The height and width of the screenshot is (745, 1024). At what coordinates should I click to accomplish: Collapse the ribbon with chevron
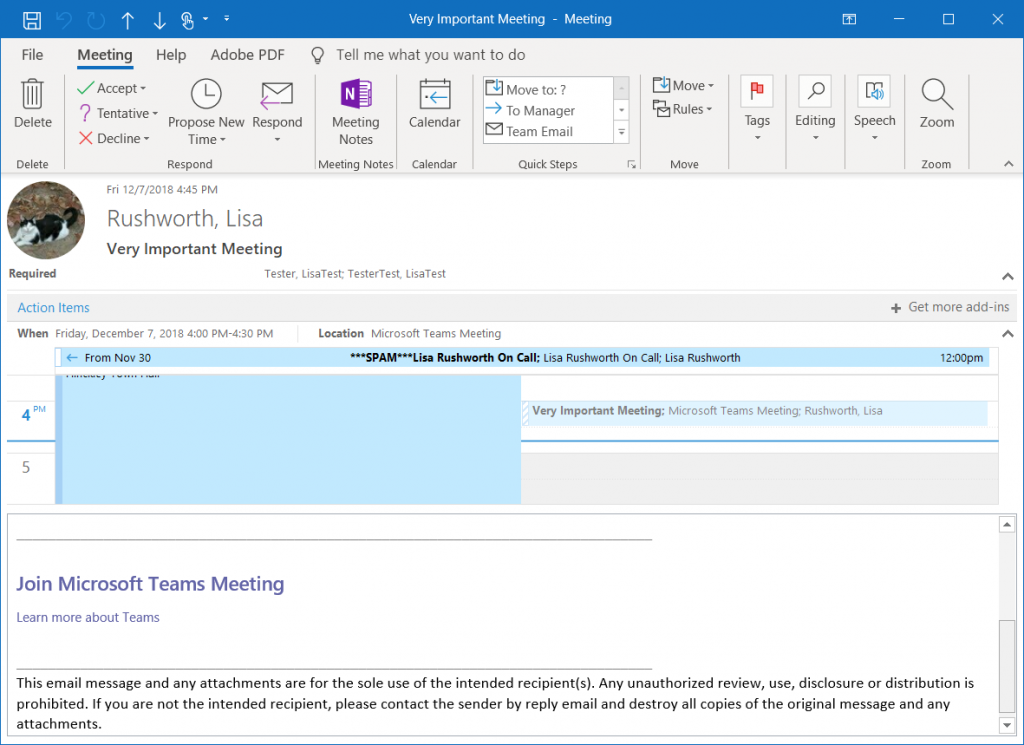tap(1008, 164)
